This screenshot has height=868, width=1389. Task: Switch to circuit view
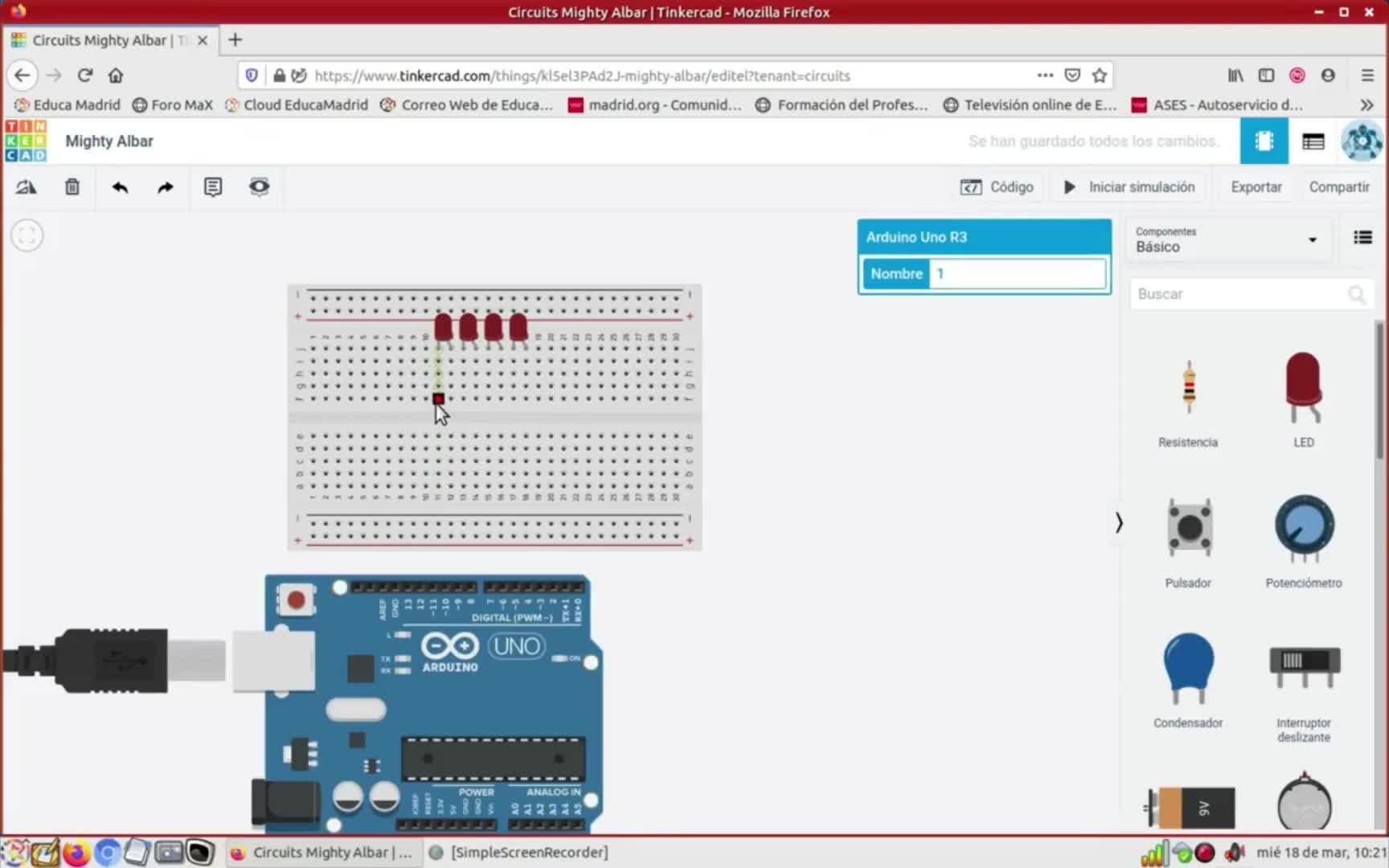(x=1264, y=141)
